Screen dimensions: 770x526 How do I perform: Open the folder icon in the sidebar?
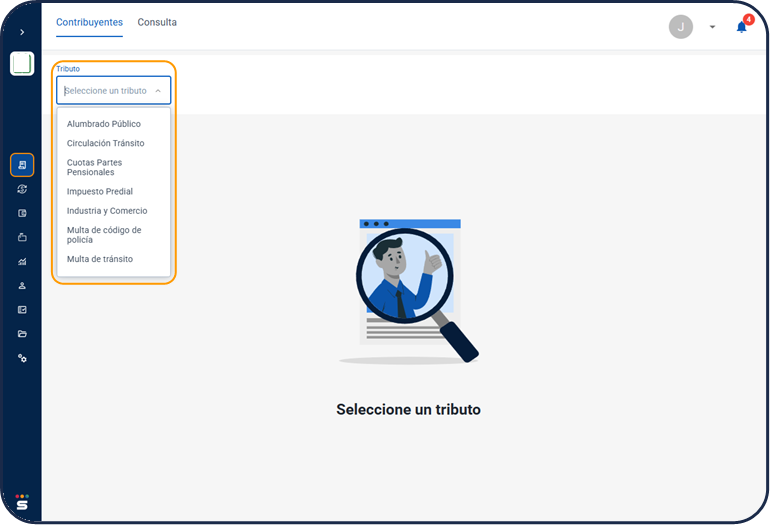point(22,334)
